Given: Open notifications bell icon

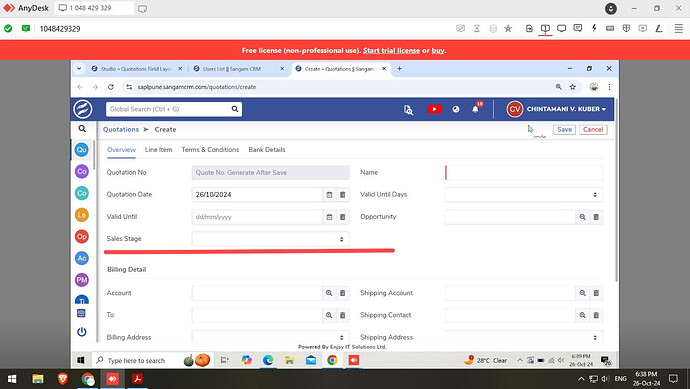Looking at the screenshot, I should click(x=475, y=109).
